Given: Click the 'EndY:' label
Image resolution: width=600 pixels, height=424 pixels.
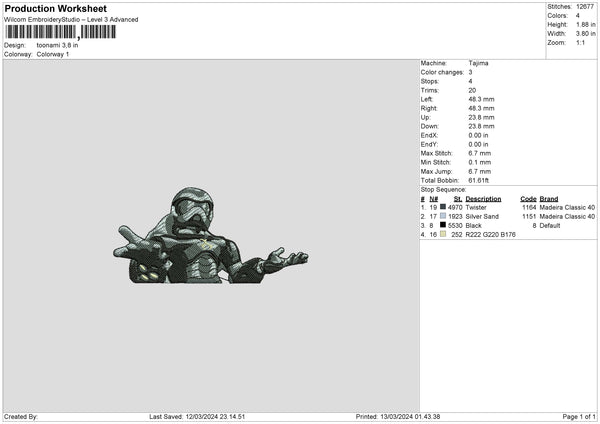Looking at the screenshot, I should click(x=429, y=144).
